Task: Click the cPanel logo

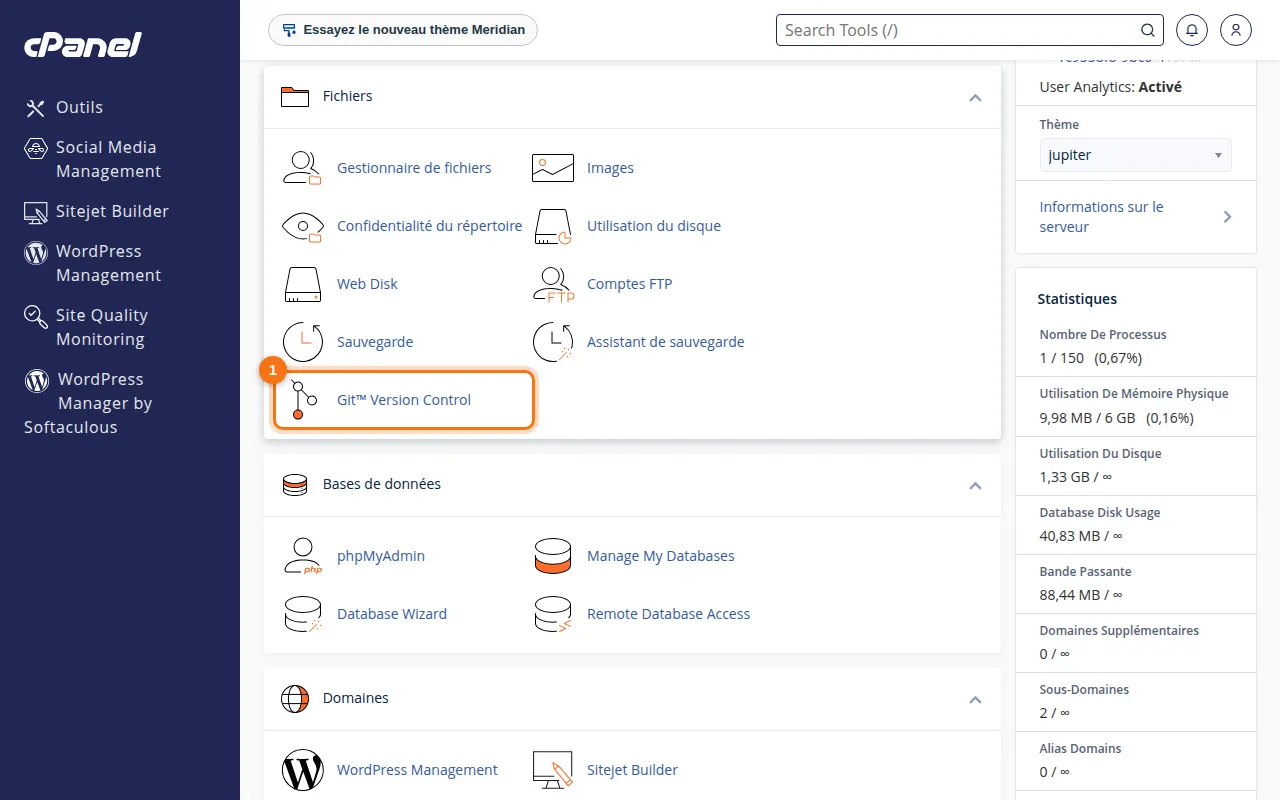Action: tap(83, 45)
